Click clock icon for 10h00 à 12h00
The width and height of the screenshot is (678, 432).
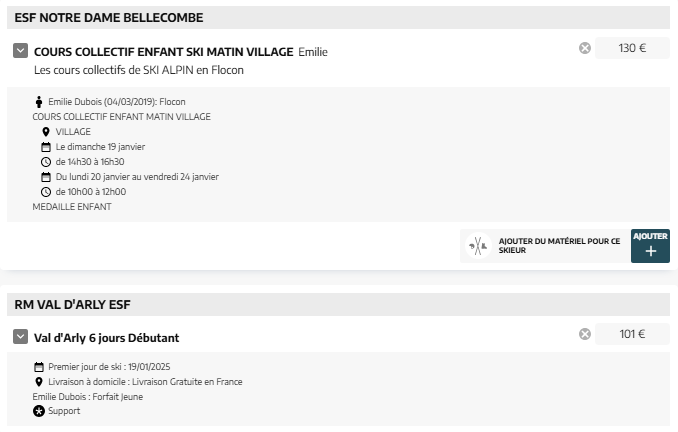point(46,192)
